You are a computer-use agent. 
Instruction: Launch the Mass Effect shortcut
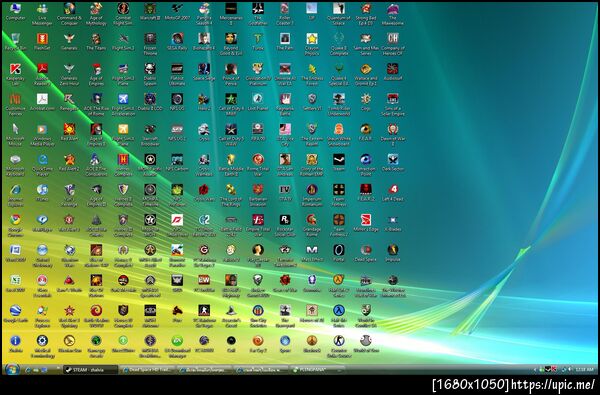click(312, 253)
